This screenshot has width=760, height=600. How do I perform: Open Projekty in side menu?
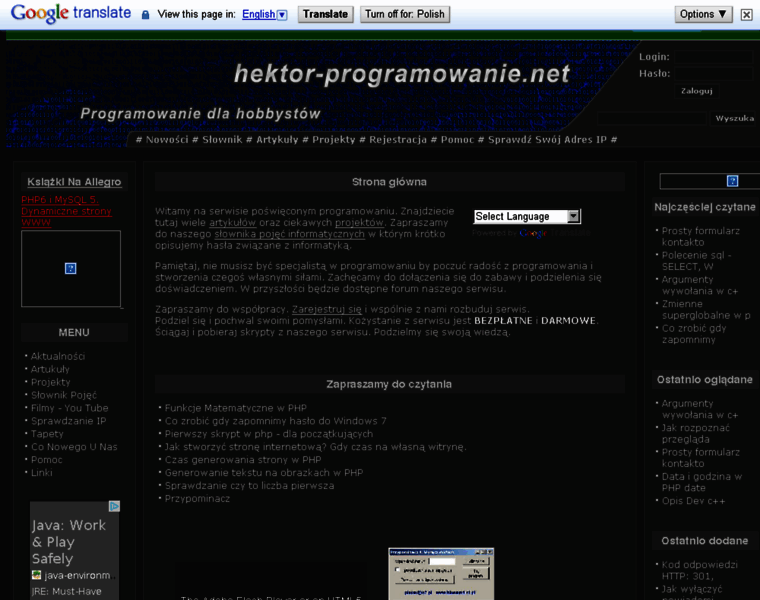(x=50, y=382)
